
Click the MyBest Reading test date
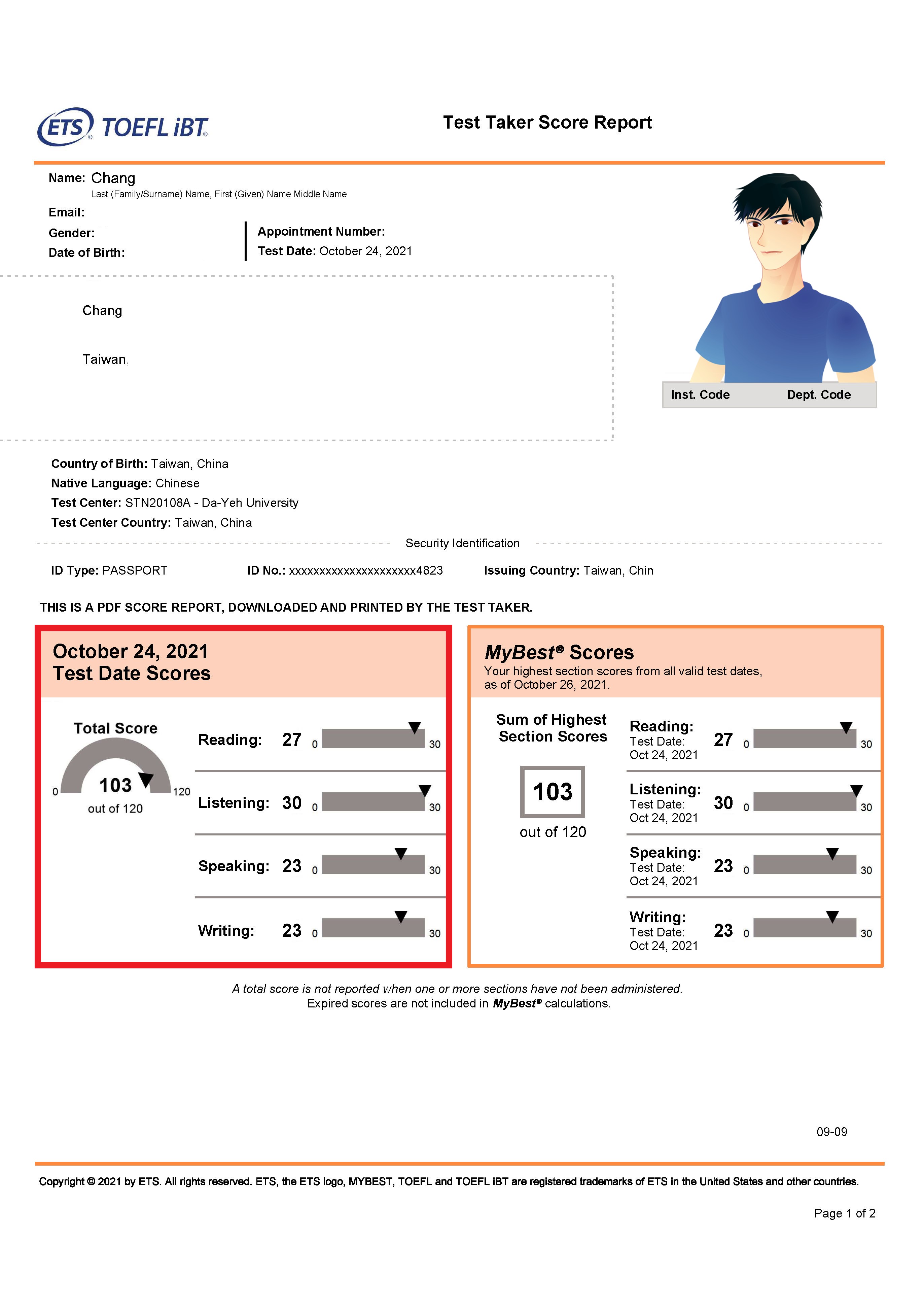coord(664,748)
